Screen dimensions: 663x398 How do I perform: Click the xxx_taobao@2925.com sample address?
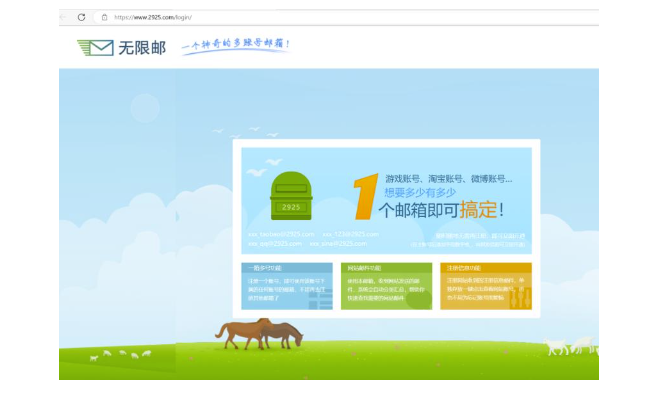281,234
